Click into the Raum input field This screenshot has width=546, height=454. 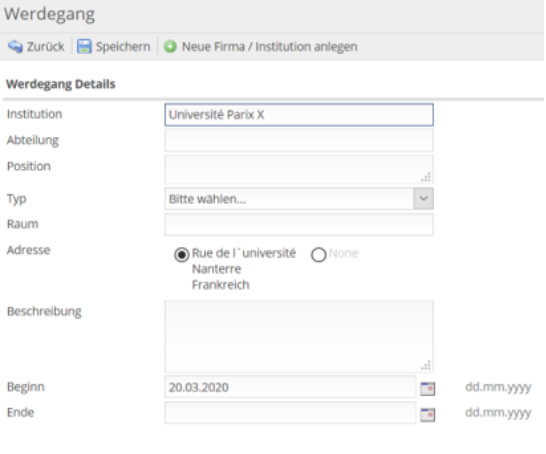point(299,225)
